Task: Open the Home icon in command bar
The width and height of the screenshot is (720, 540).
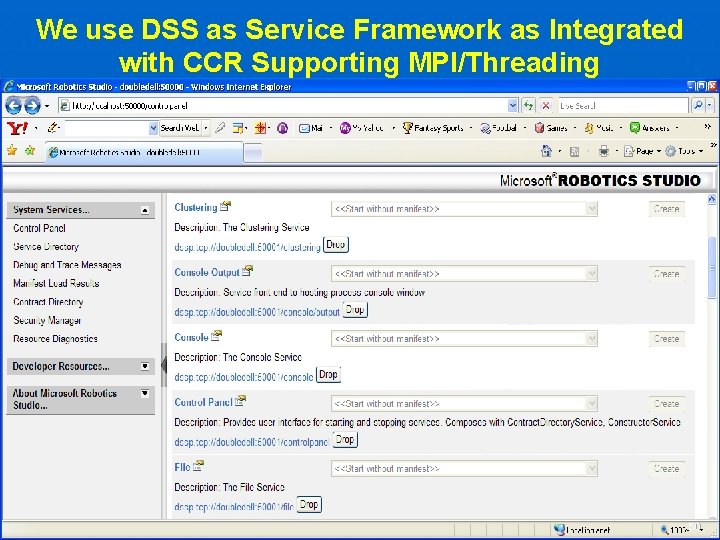Action: click(546, 151)
